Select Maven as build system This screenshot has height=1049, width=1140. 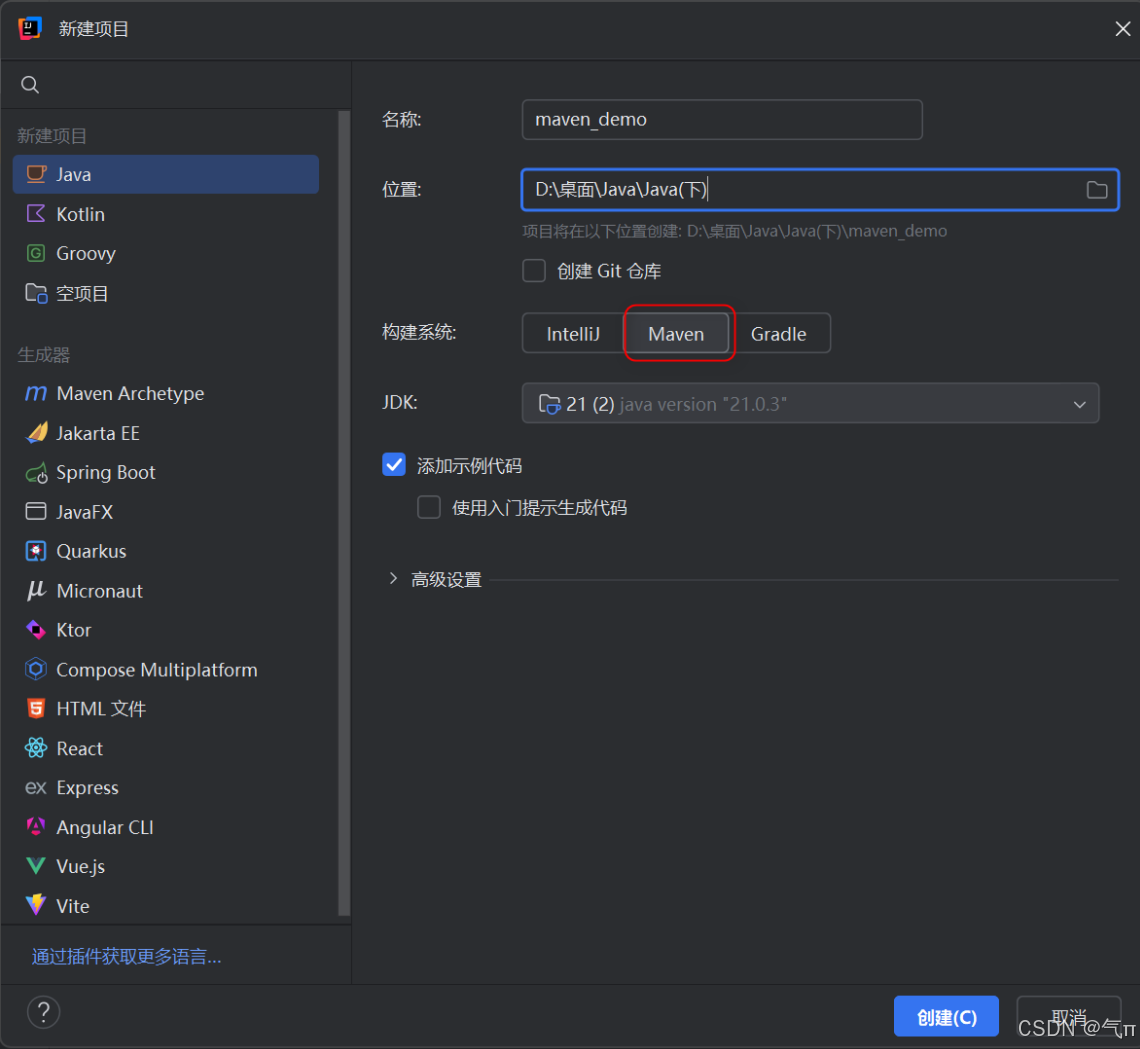676,334
